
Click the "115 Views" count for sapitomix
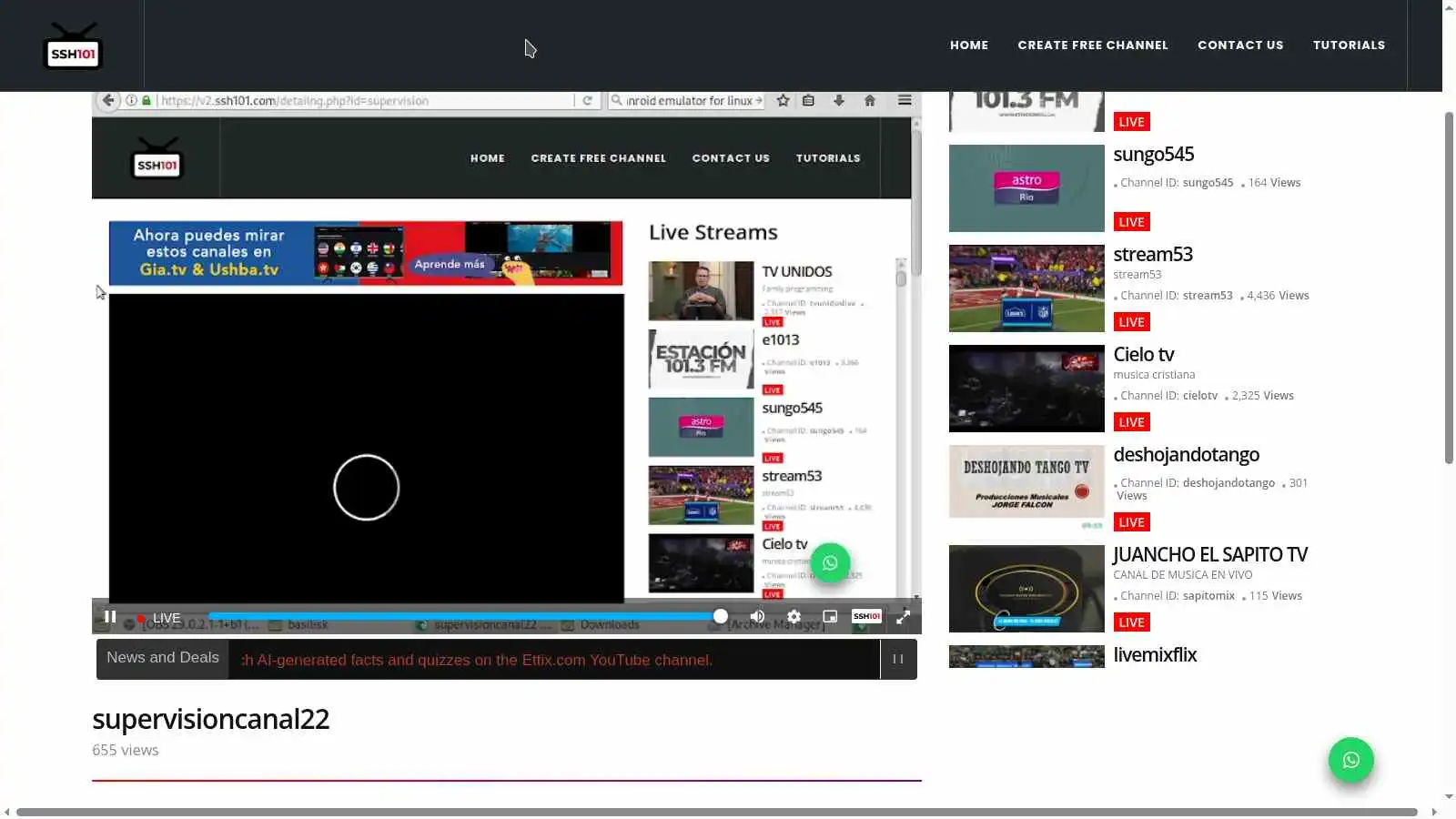1275,596
